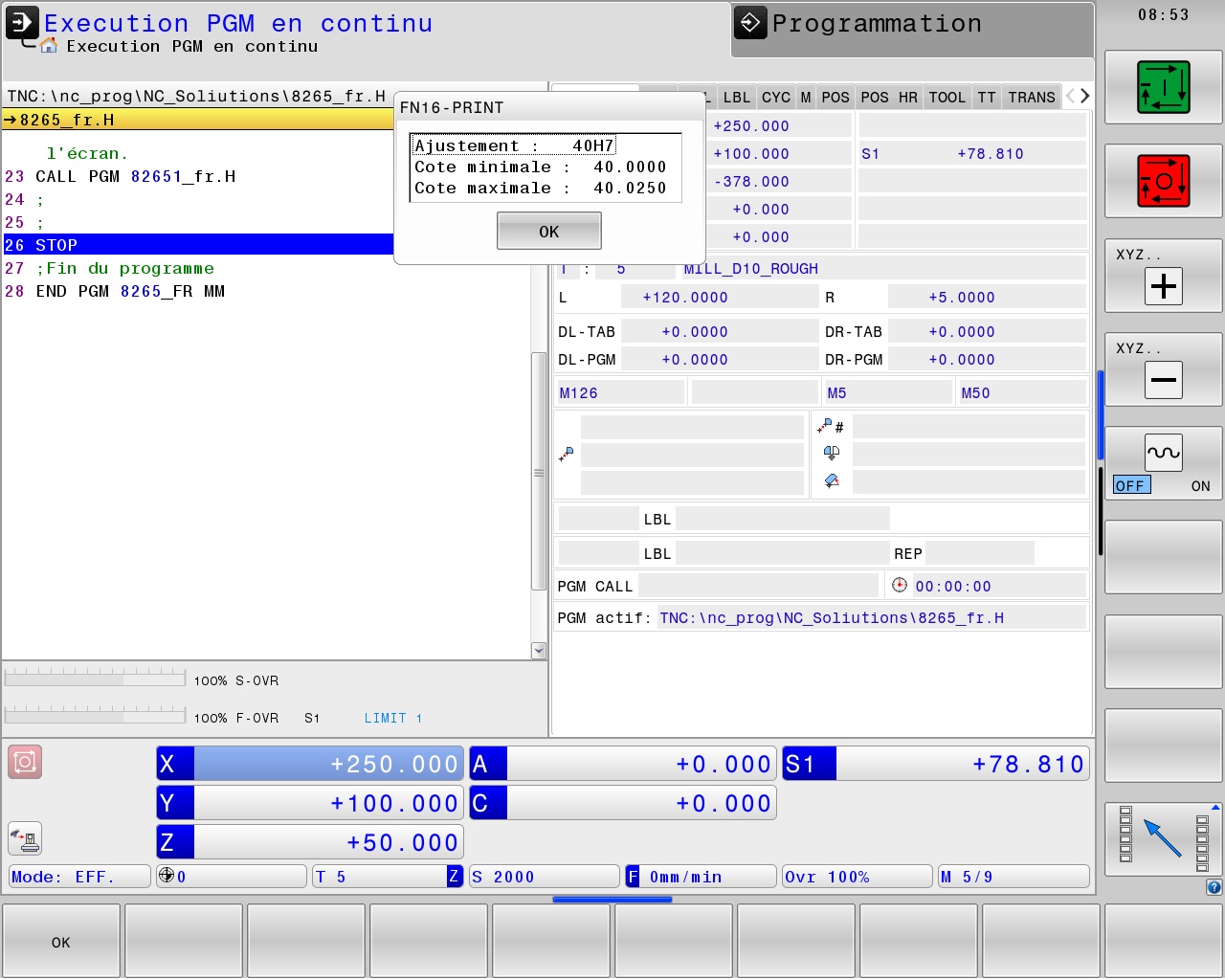Click the M50 active function field

point(1021,392)
